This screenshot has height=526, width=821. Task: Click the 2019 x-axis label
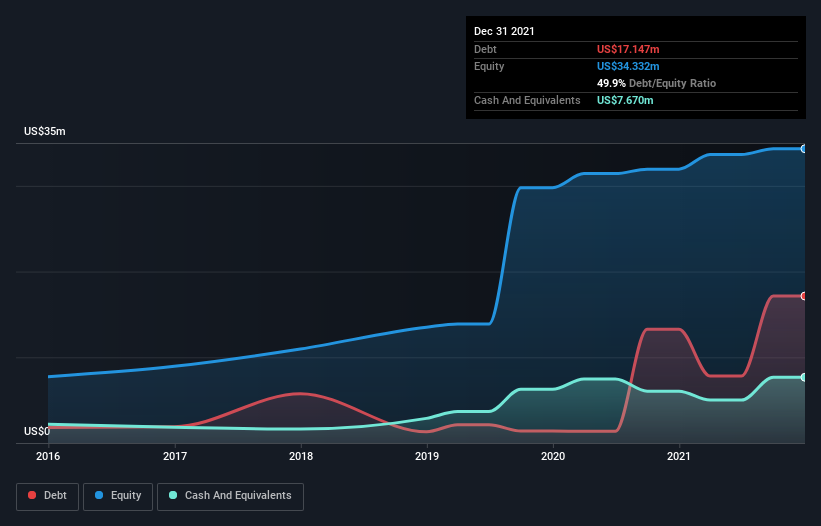[427, 456]
